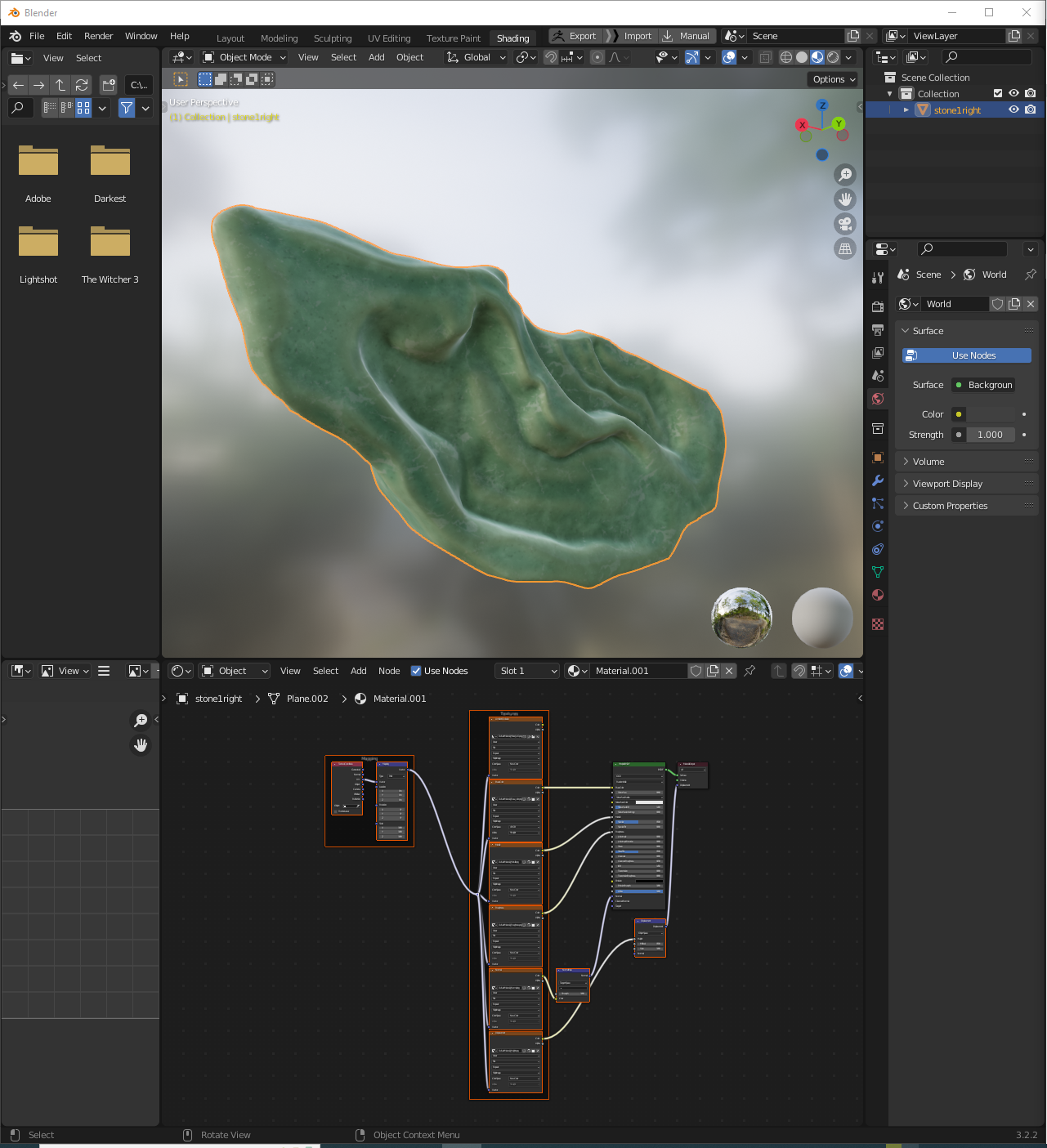Open the Material properties tab icon
Viewport: 1047px width, 1148px height.
(x=878, y=595)
